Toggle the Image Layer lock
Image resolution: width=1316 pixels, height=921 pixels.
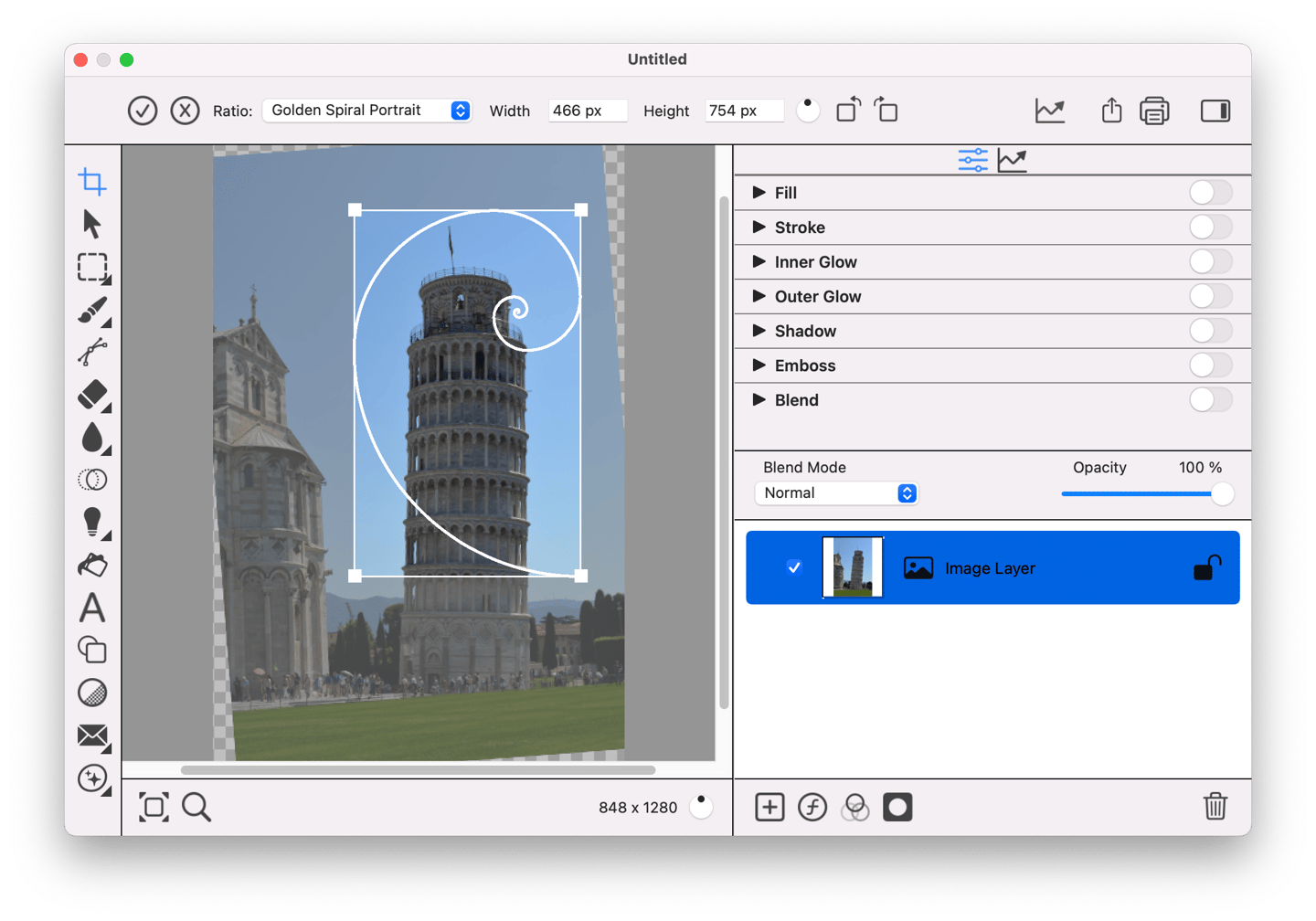click(1207, 568)
